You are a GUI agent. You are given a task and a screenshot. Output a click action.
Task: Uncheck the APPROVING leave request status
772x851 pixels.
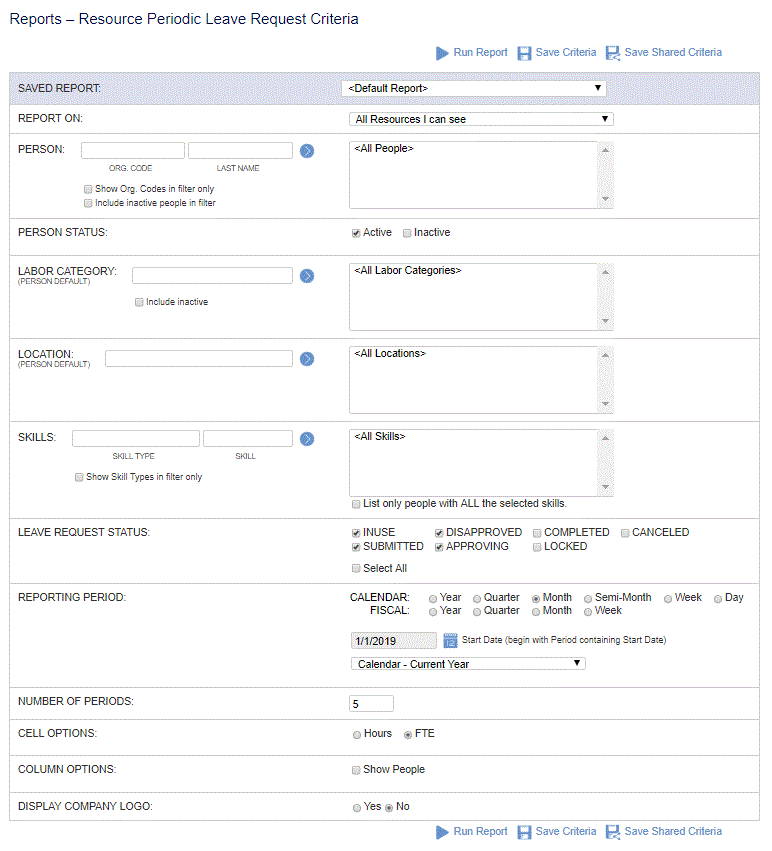tap(439, 547)
